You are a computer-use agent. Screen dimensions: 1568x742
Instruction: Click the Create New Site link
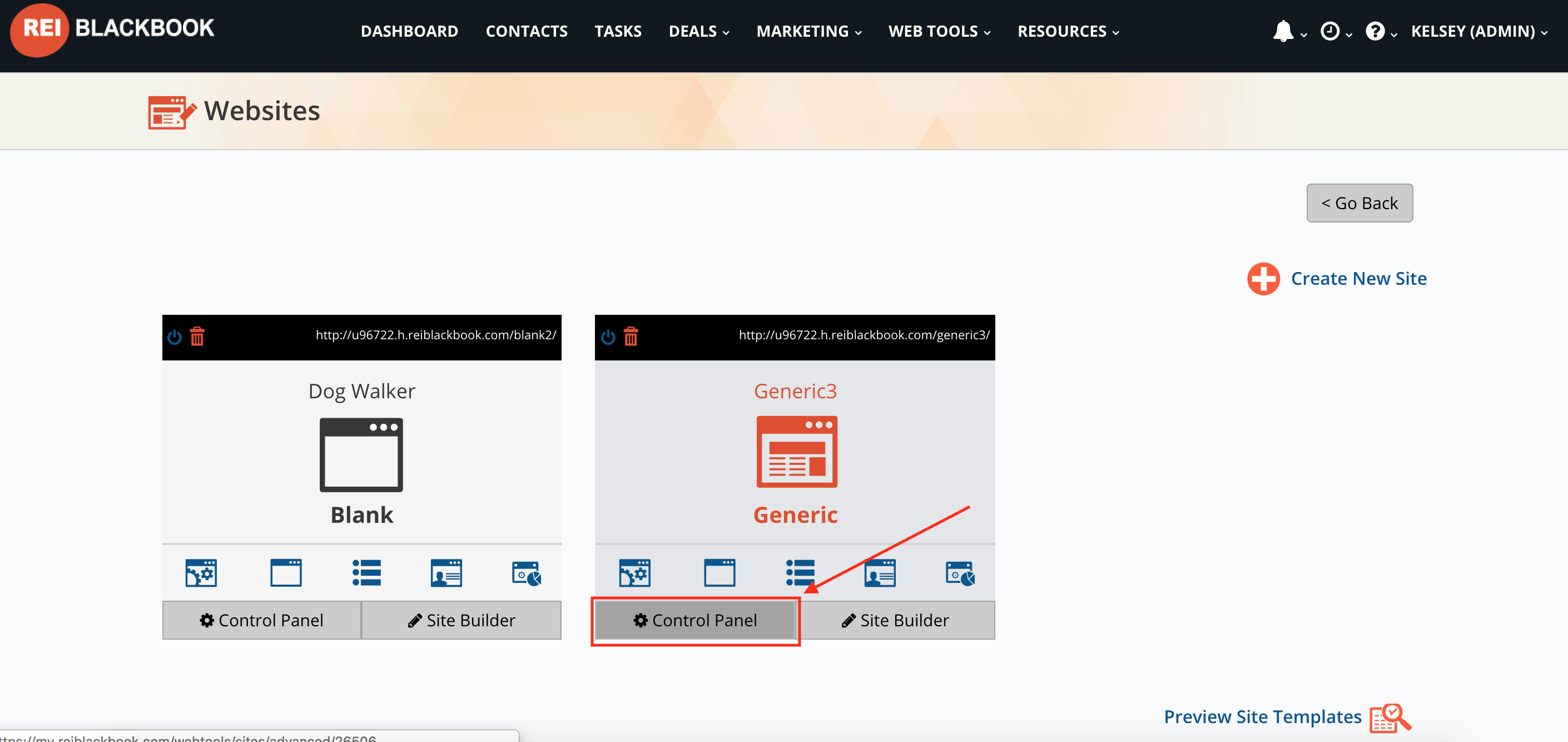(x=1358, y=279)
